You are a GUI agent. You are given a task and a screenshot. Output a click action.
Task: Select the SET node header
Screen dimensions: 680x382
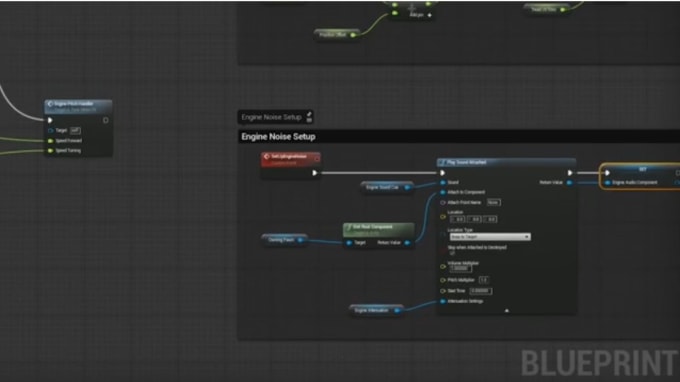640,169
